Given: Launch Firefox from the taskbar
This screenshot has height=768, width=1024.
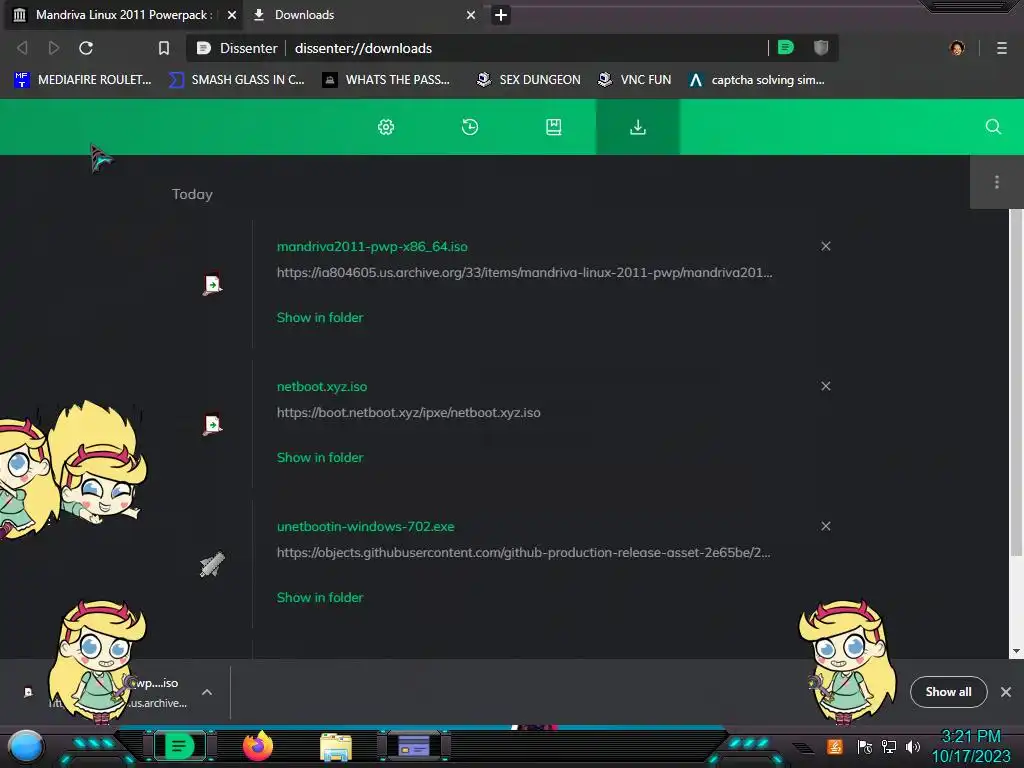Looking at the screenshot, I should pos(258,746).
